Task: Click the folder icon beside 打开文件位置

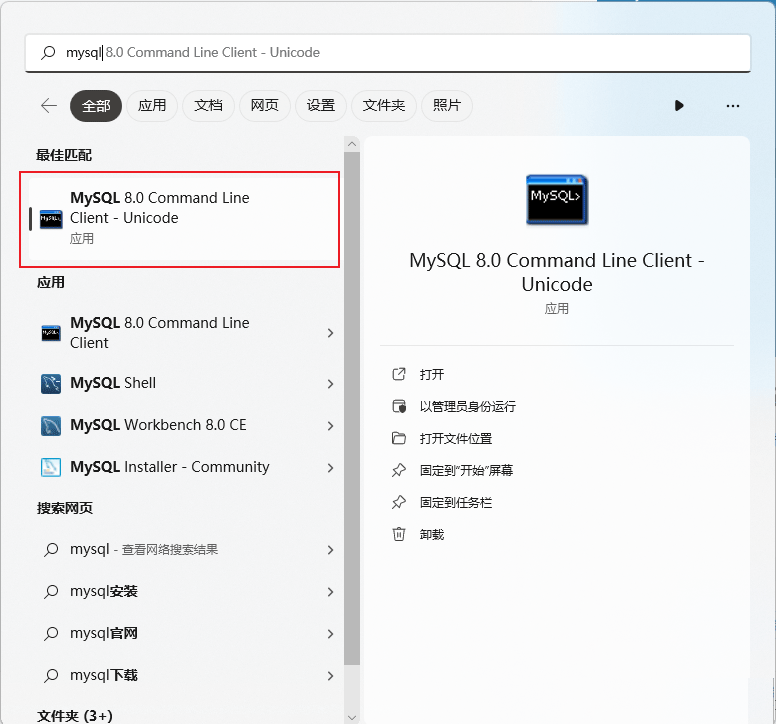Action: [399, 438]
